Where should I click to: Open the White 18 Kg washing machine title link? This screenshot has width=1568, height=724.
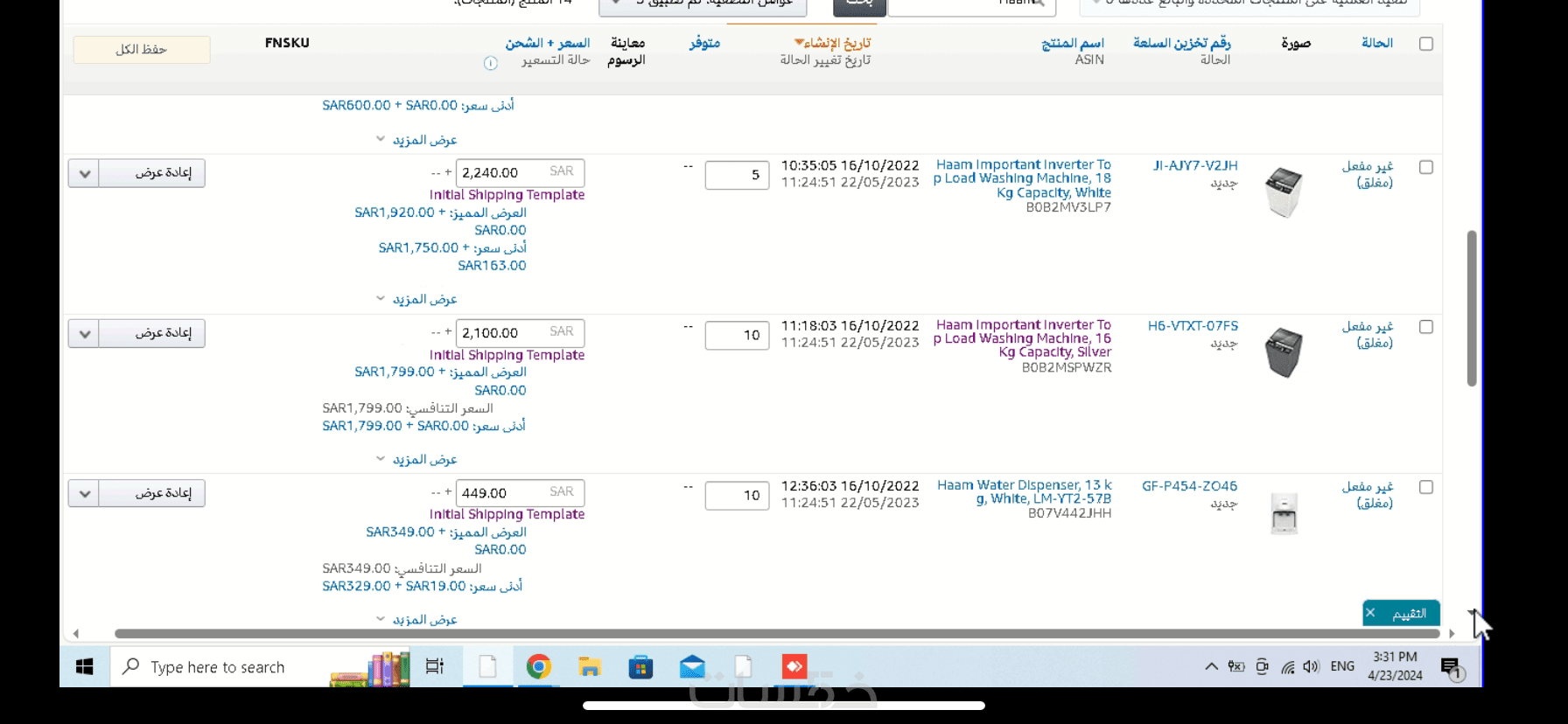1022,178
